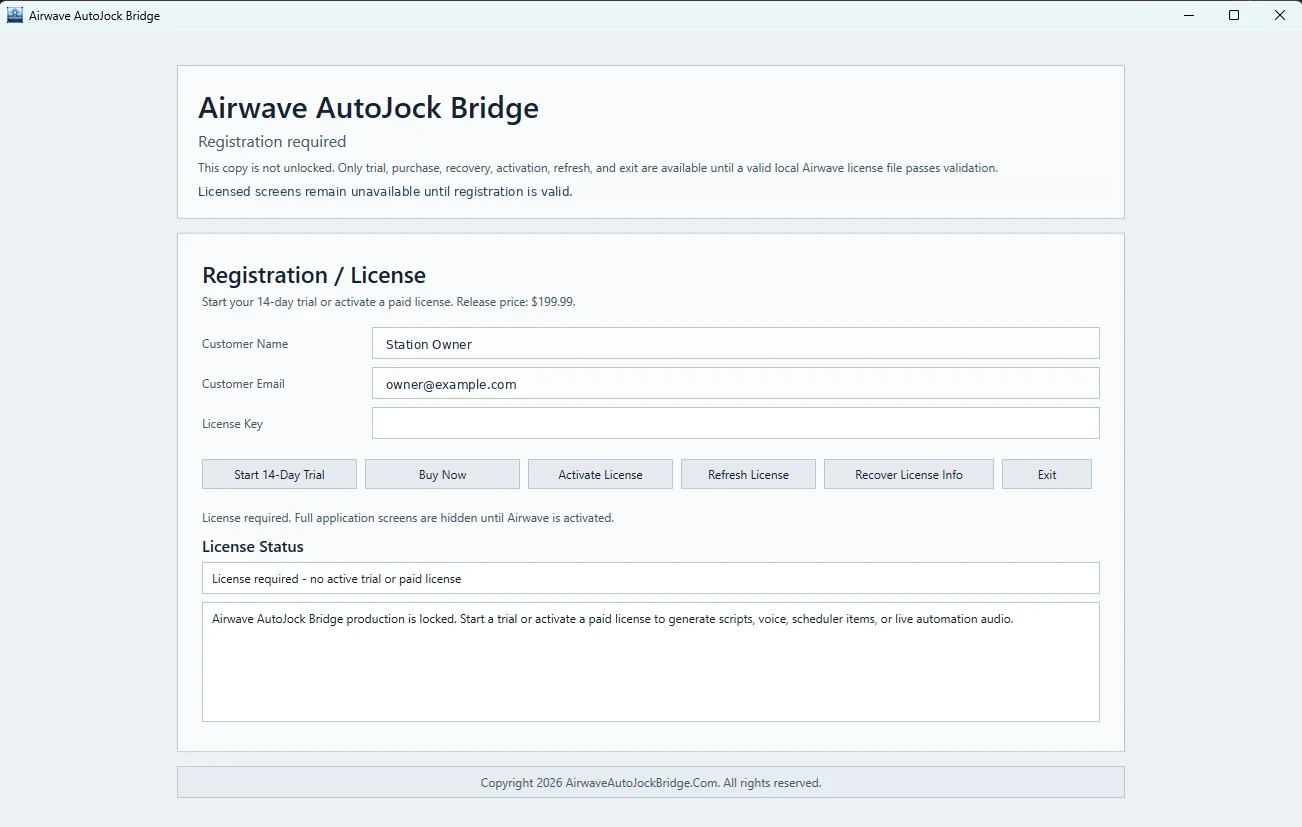Viewport: 1302px width, 827px height.
Task: Click the Airwave app icon in title bar
Action: coord(15,15)
